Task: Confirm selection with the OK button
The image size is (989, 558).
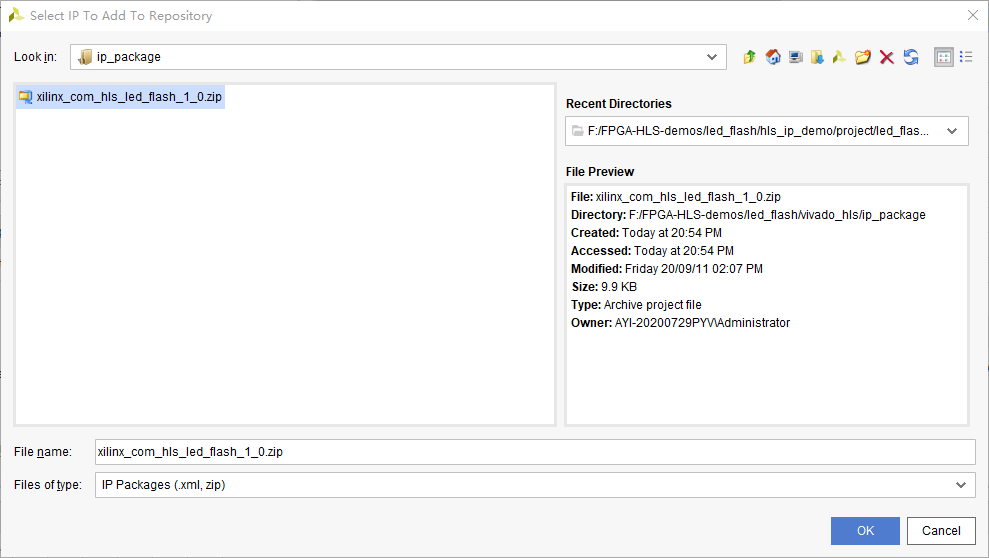Action: 865,531
